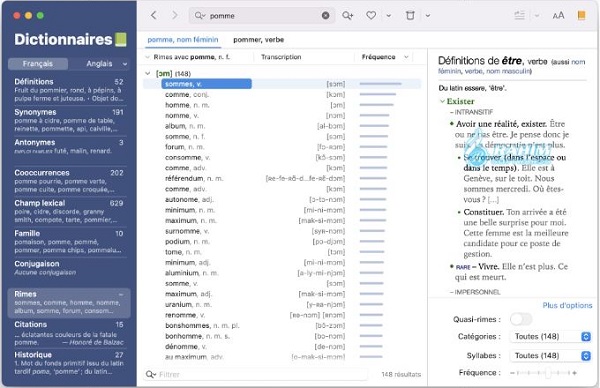Switch dictionary language to Anglais
Image resolution: width=600 pixels, height=388 pixels.
[99, 64]
